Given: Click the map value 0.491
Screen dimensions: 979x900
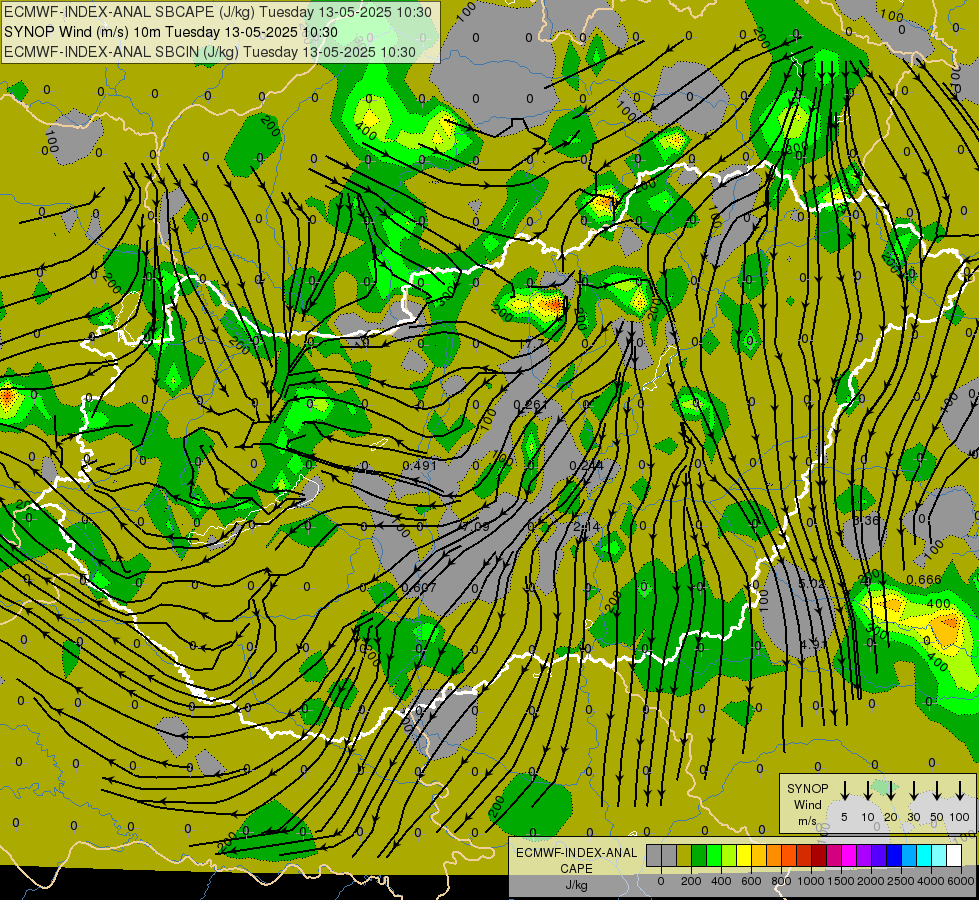Looking at the screenshot, I should [420, 465].
